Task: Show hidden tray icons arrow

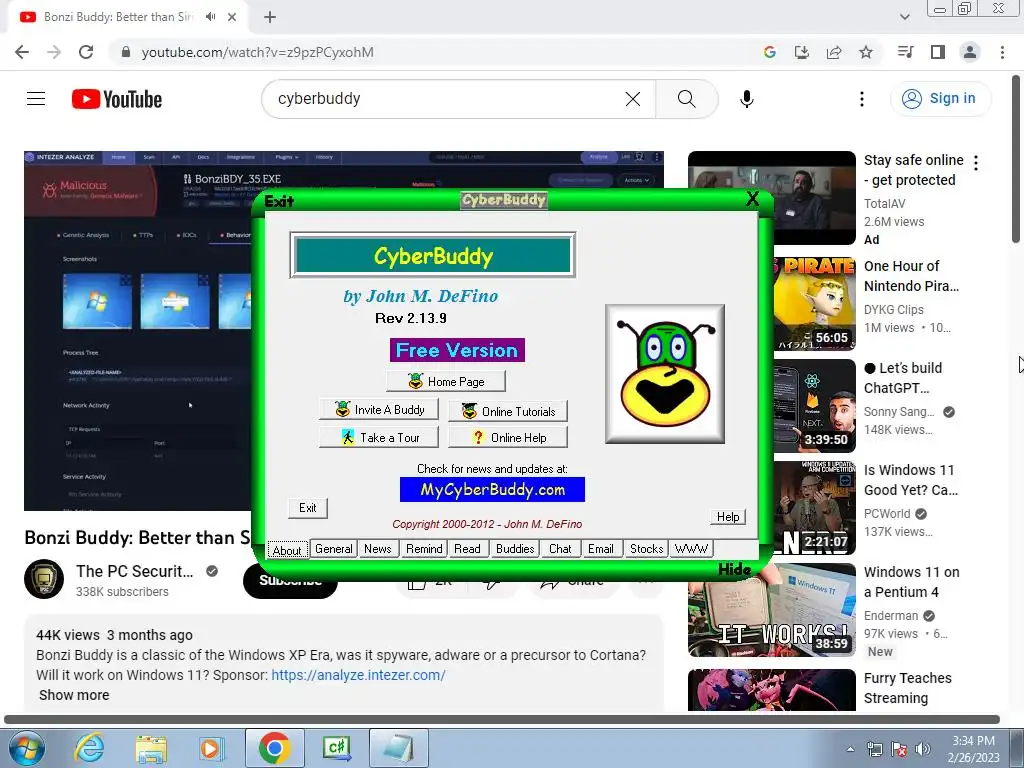Action: coord(850,749)
